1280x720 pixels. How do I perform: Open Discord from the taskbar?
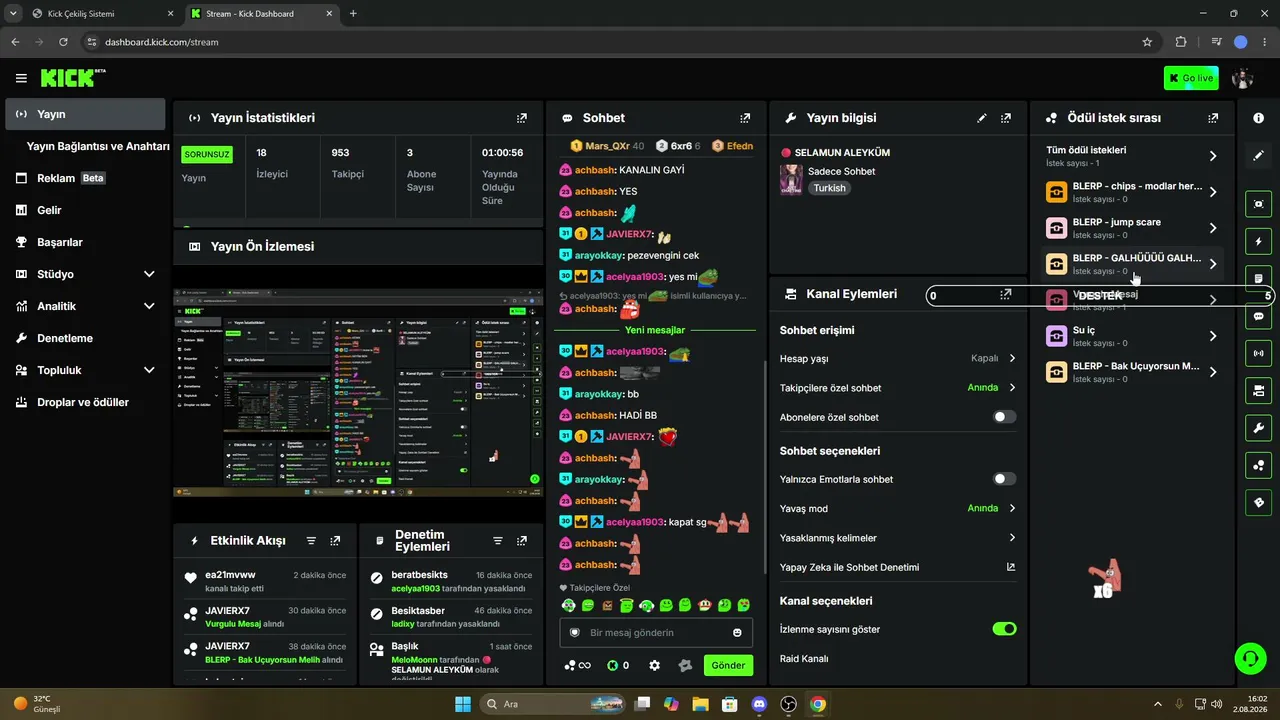(x=759, y=704)
